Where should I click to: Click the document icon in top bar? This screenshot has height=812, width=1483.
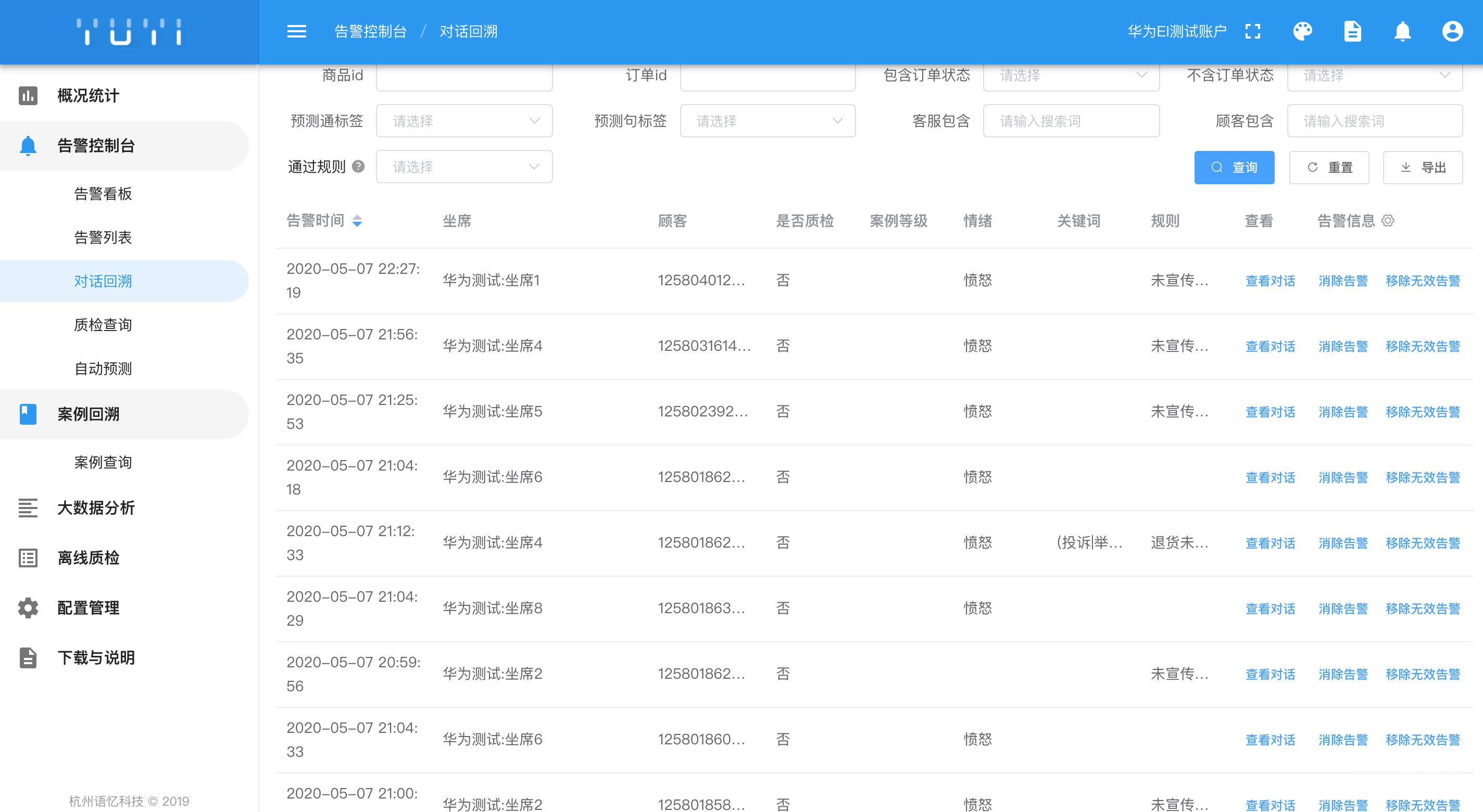click(1352, 32)
